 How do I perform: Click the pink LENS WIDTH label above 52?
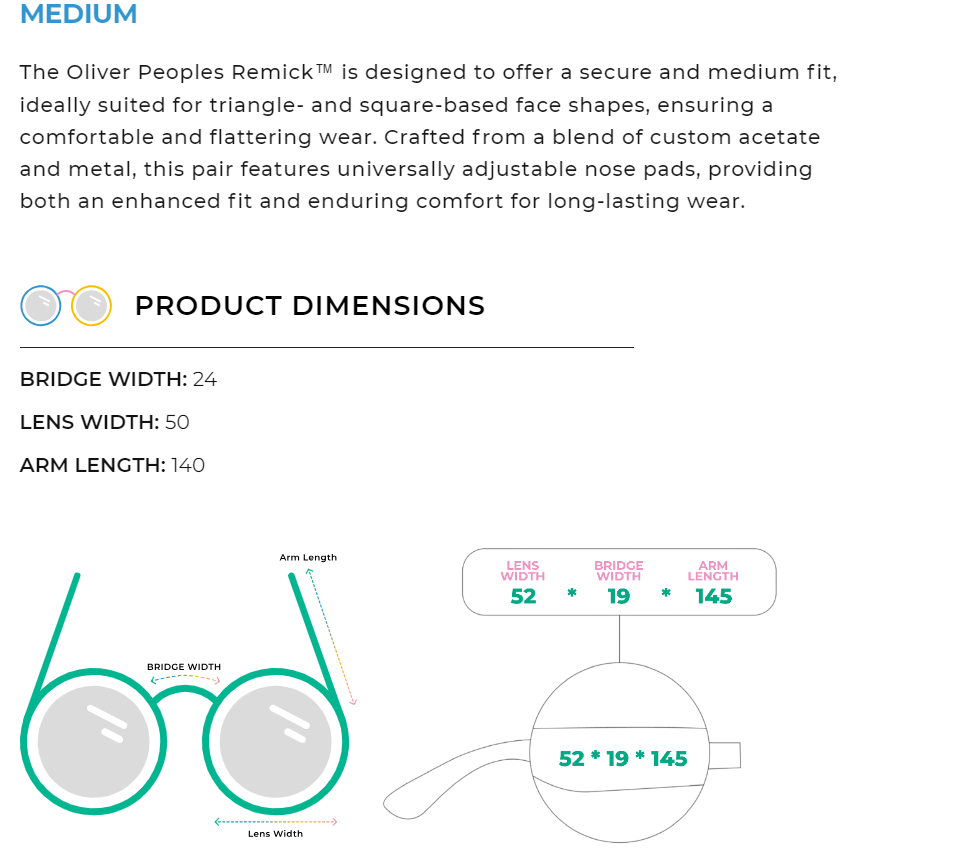(x=523, y=571)
